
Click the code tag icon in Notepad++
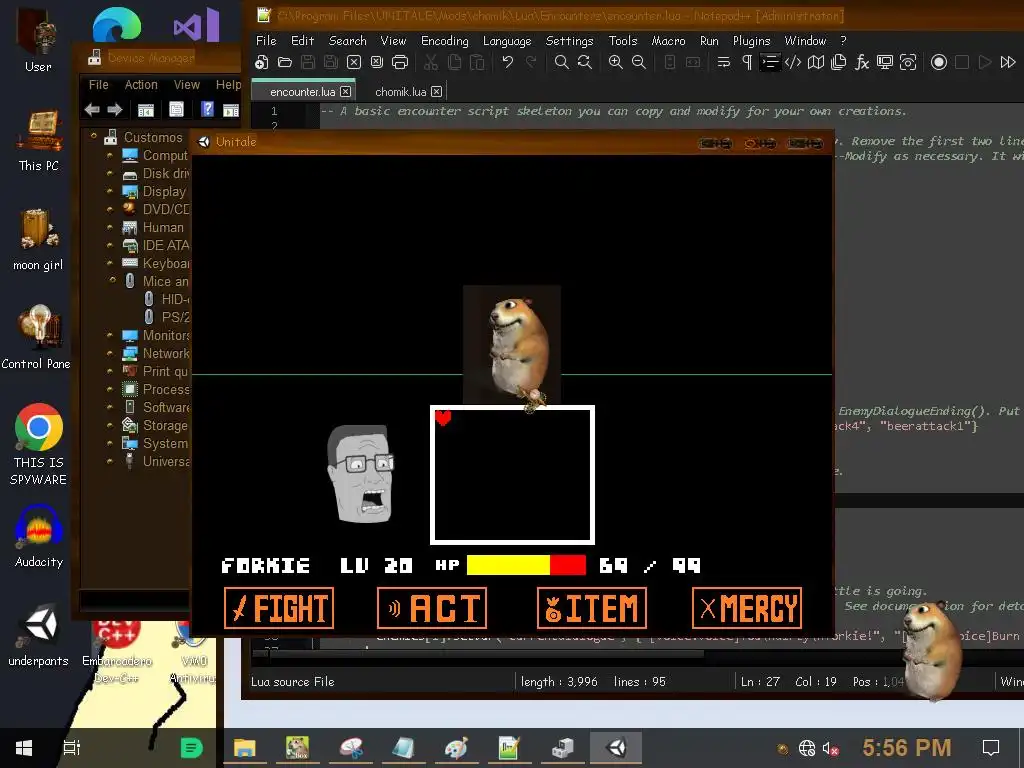tap(793, 62)
